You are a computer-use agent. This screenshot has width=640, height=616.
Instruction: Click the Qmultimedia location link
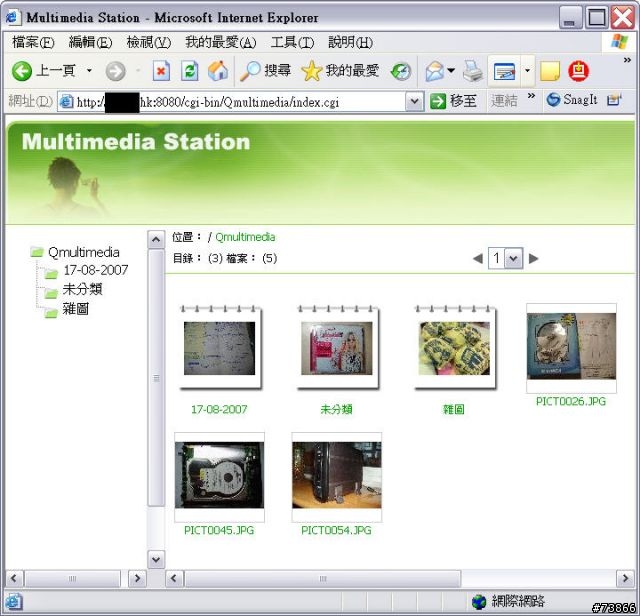coord(245,237)
